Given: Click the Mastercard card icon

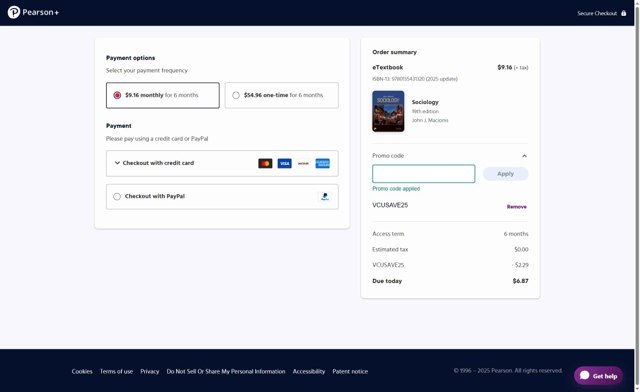Looking at the screenshot, I should click(265, 163).
